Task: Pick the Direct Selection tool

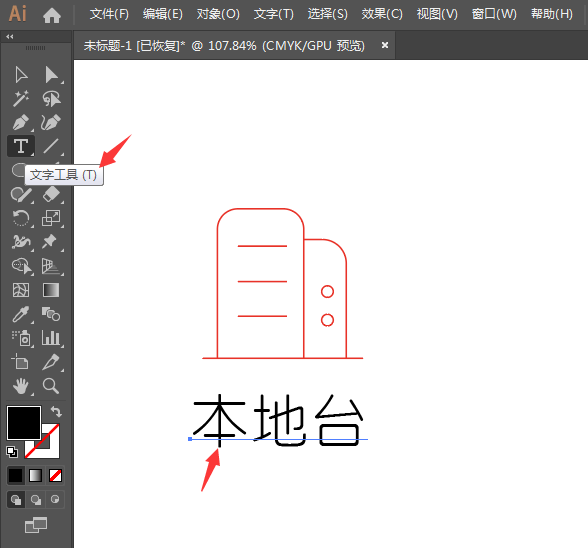Action: (x=51, y=75)
